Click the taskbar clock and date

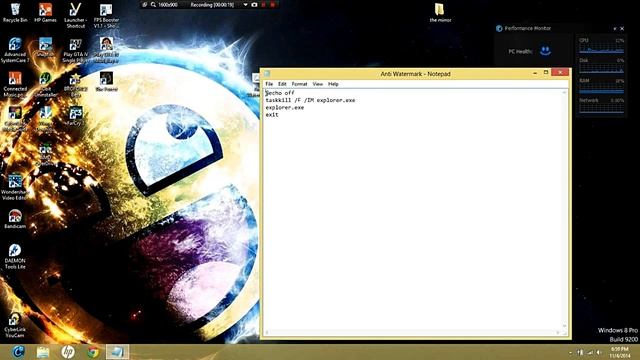(x=620, y=352)
